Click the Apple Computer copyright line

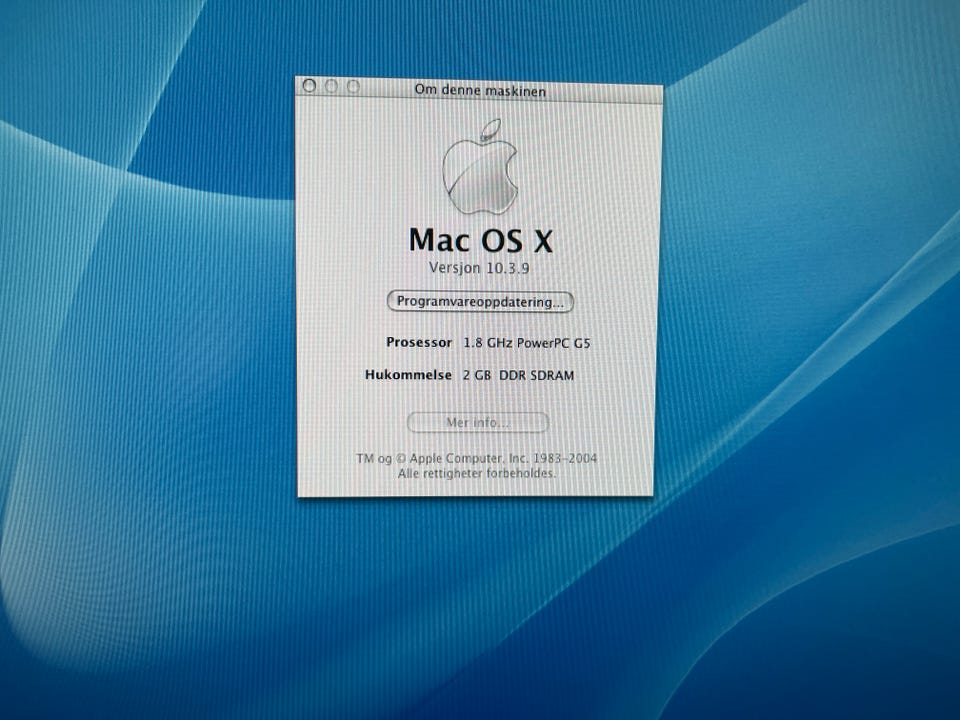pos(476,458)
